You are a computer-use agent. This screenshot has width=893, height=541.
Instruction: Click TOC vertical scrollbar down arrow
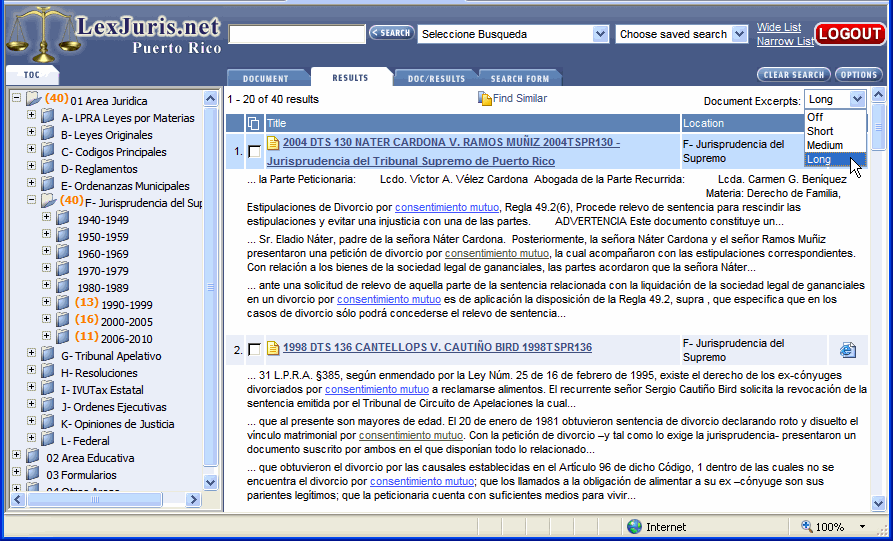point(211,482)
